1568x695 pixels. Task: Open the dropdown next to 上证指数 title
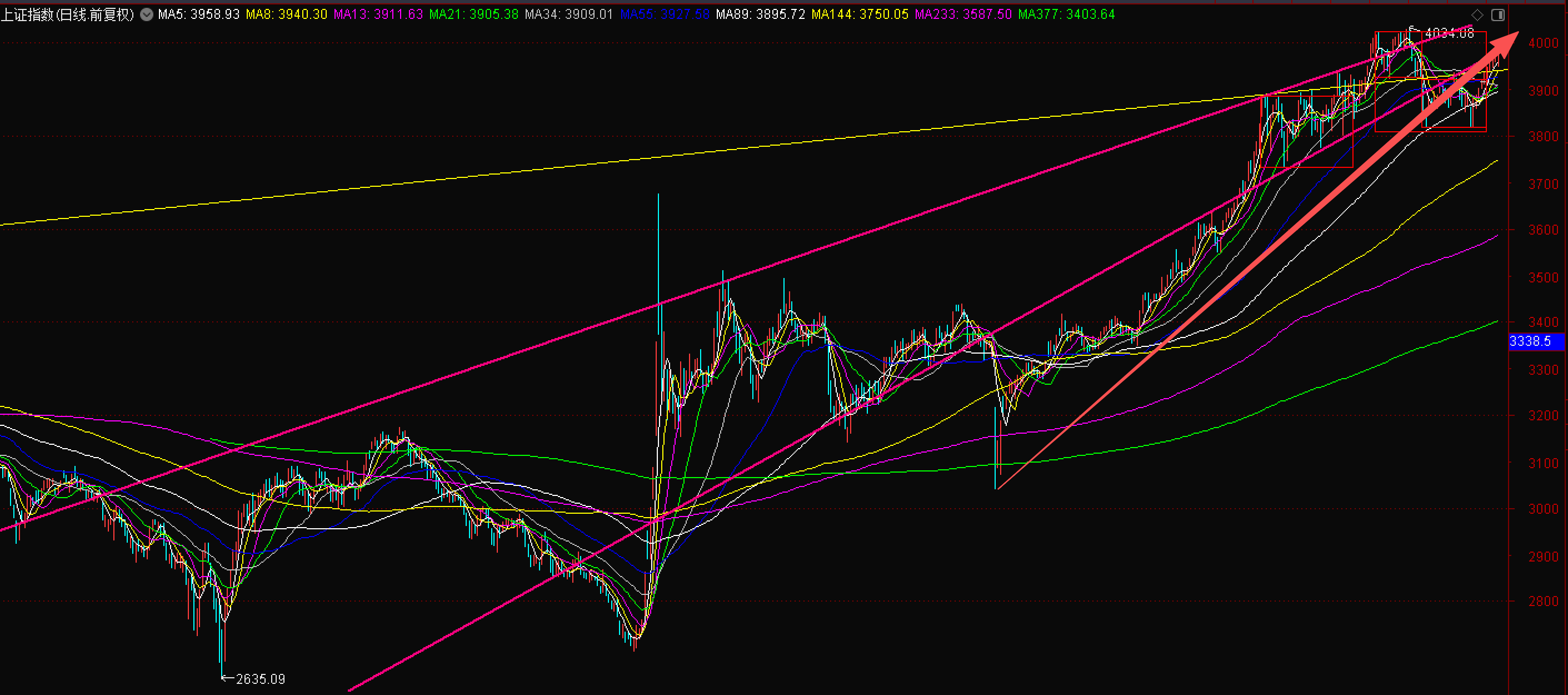coord(147,14)
